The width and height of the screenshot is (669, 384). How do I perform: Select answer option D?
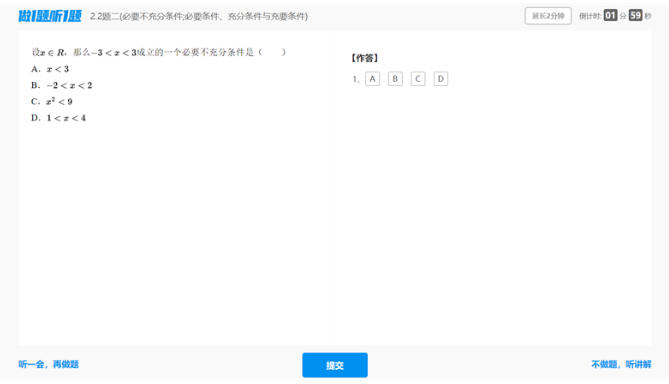point(441,79)
